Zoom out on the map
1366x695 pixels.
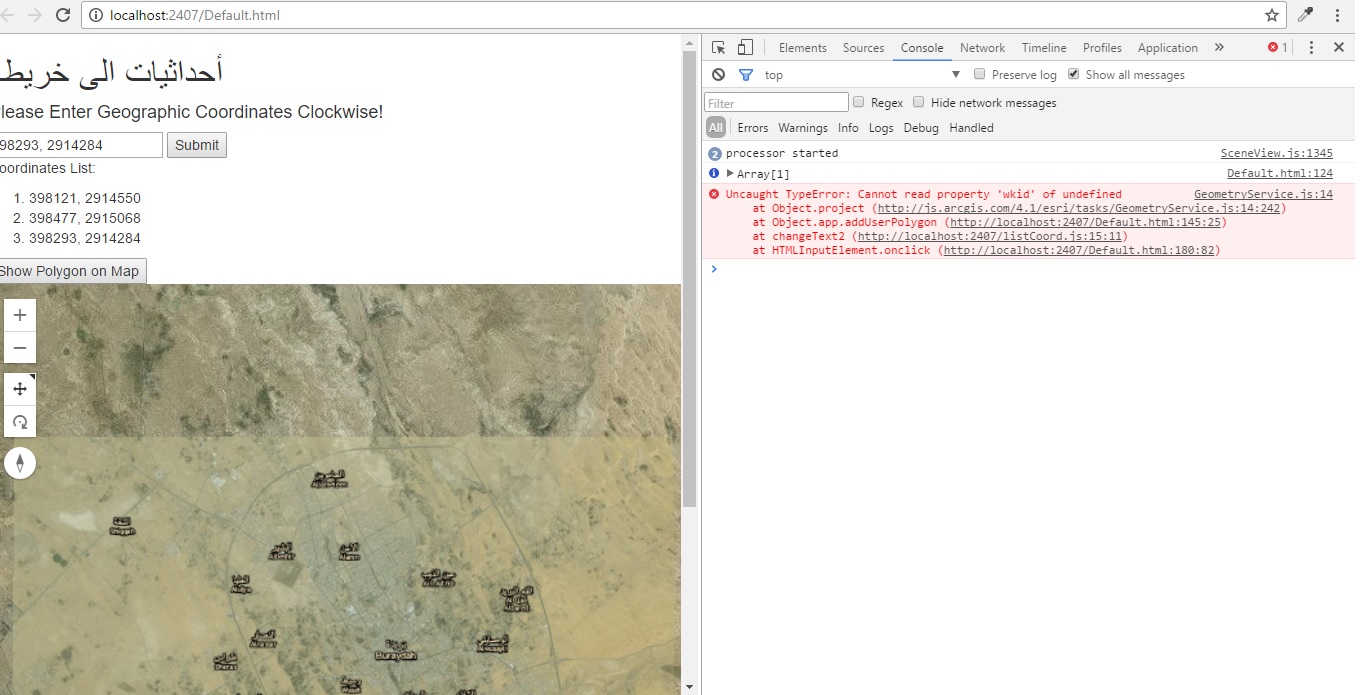tap(19, 347)
